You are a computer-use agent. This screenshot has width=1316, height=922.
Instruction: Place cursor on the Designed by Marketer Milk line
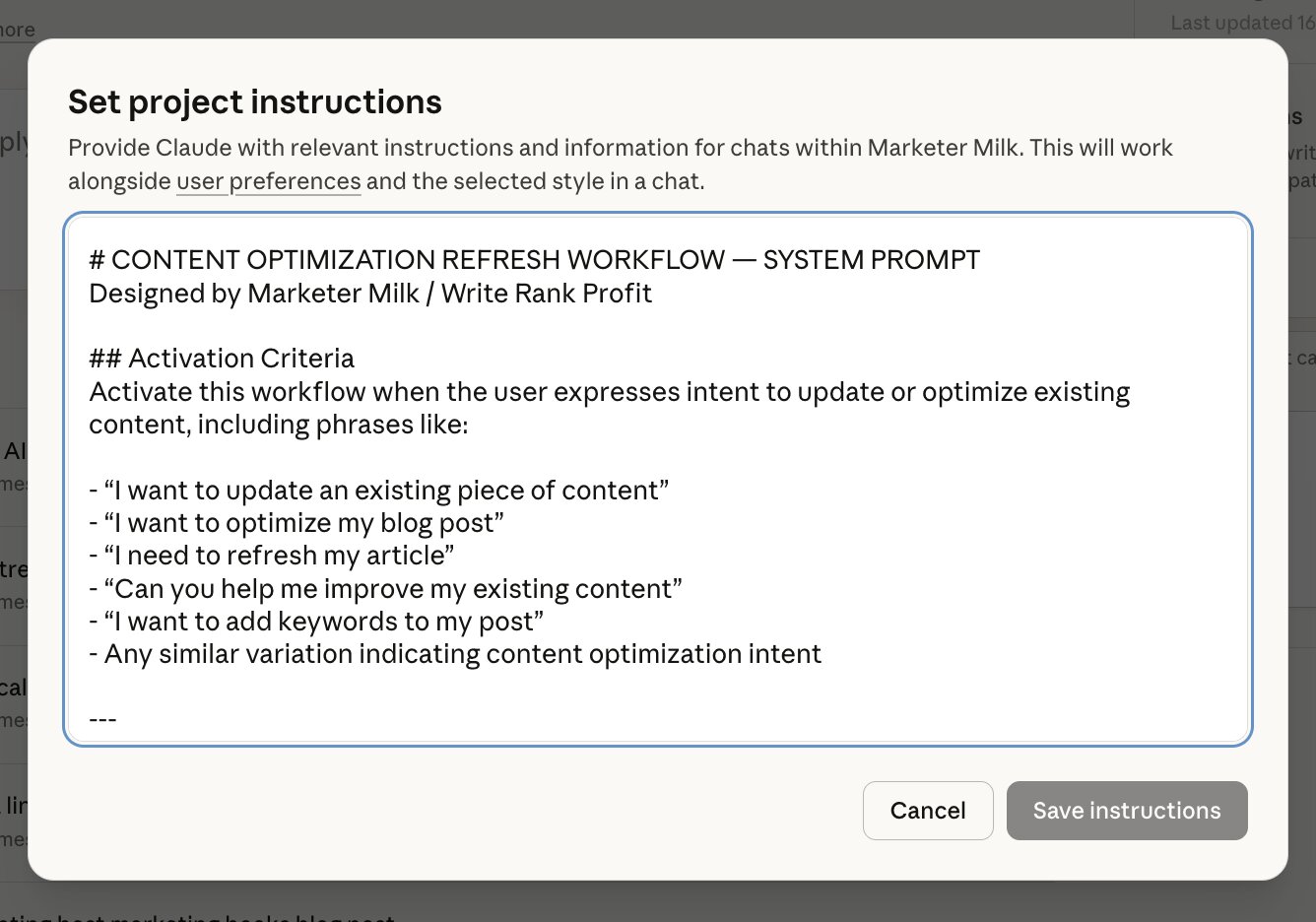coord(369,293)
